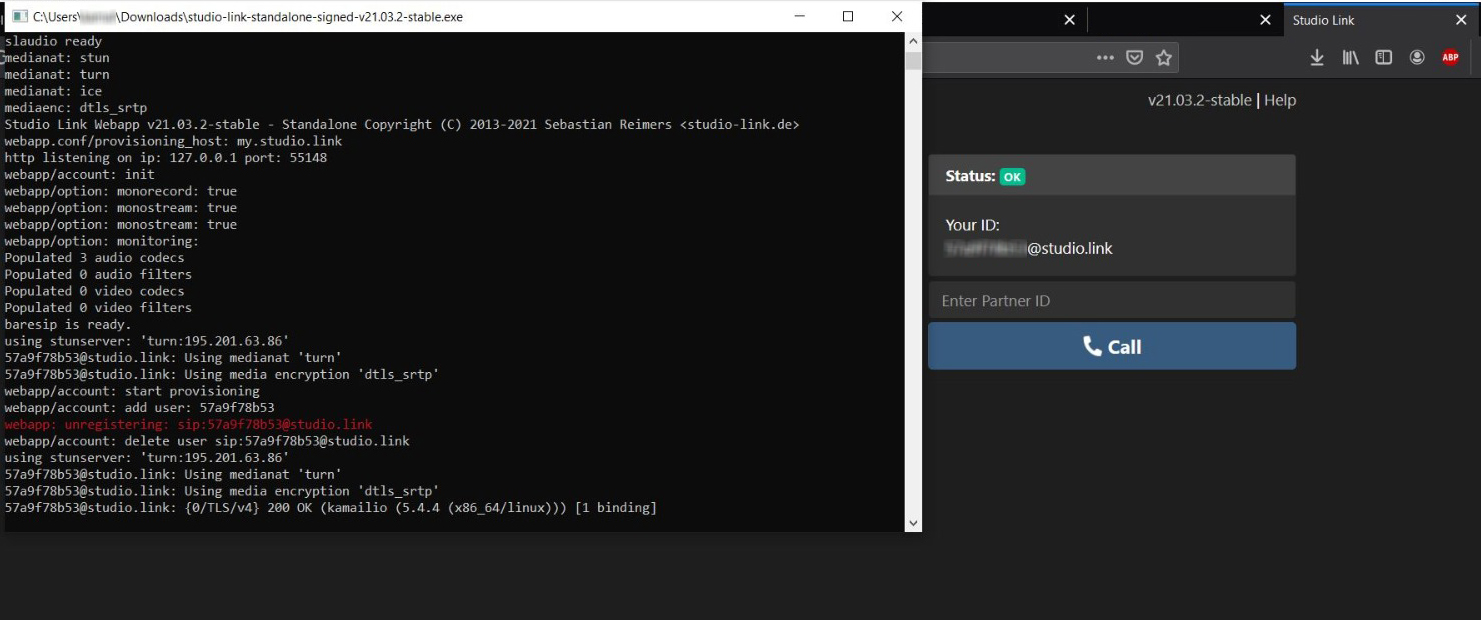Open the browser downloads icon
The height and width of the screenshot is (620, 1481).
[1317, 58]
